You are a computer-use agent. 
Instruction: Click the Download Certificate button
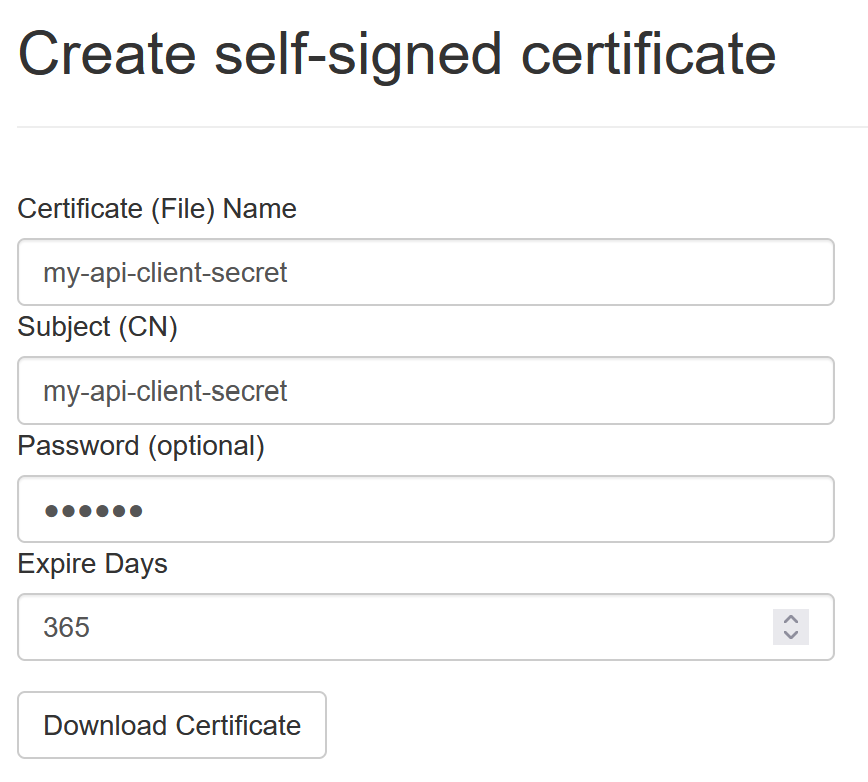[172, 725]
